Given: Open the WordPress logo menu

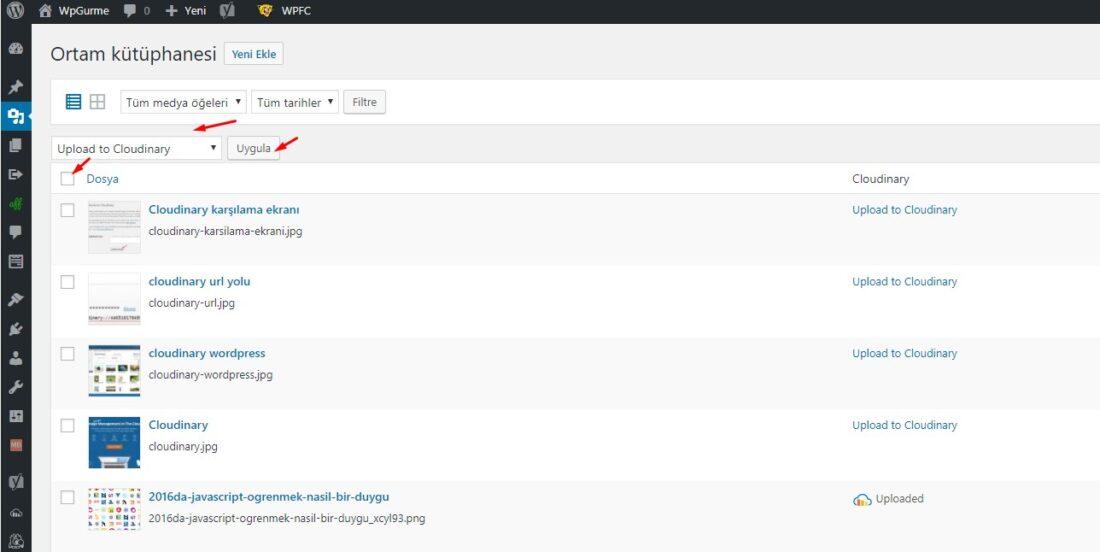Looking at the screenshot, I should coord(15,11).
